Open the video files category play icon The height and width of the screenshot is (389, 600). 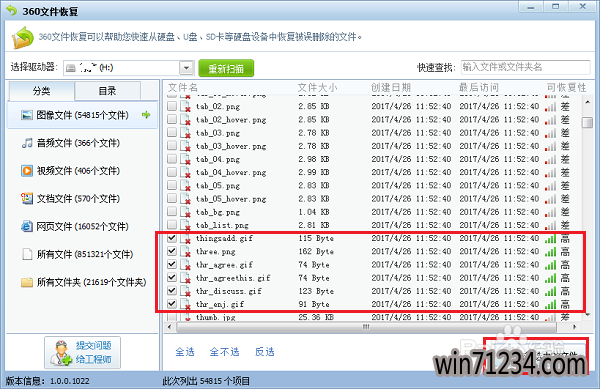27,171
